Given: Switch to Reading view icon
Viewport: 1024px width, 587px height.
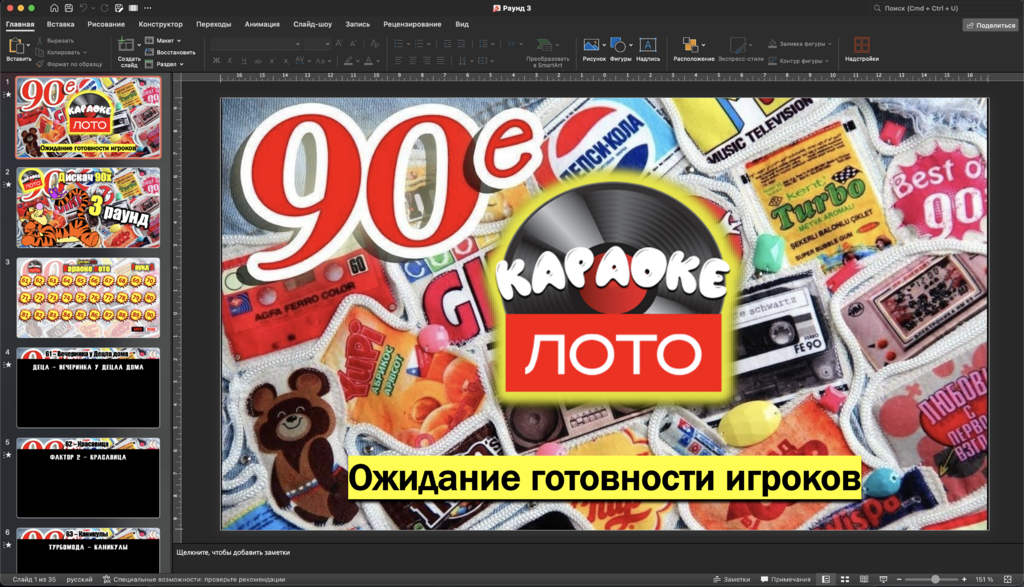Looking at the screenshot, I should coord(864,579).
